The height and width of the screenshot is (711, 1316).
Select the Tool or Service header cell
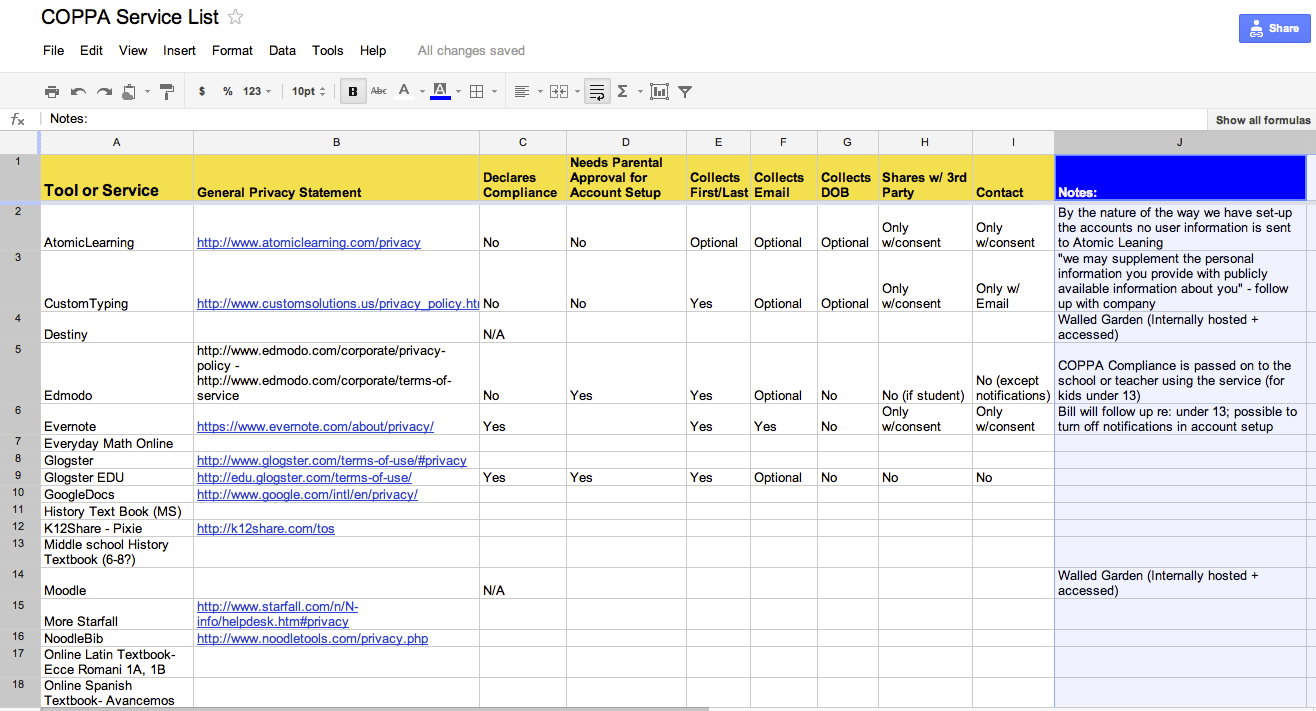coord(117,178)
